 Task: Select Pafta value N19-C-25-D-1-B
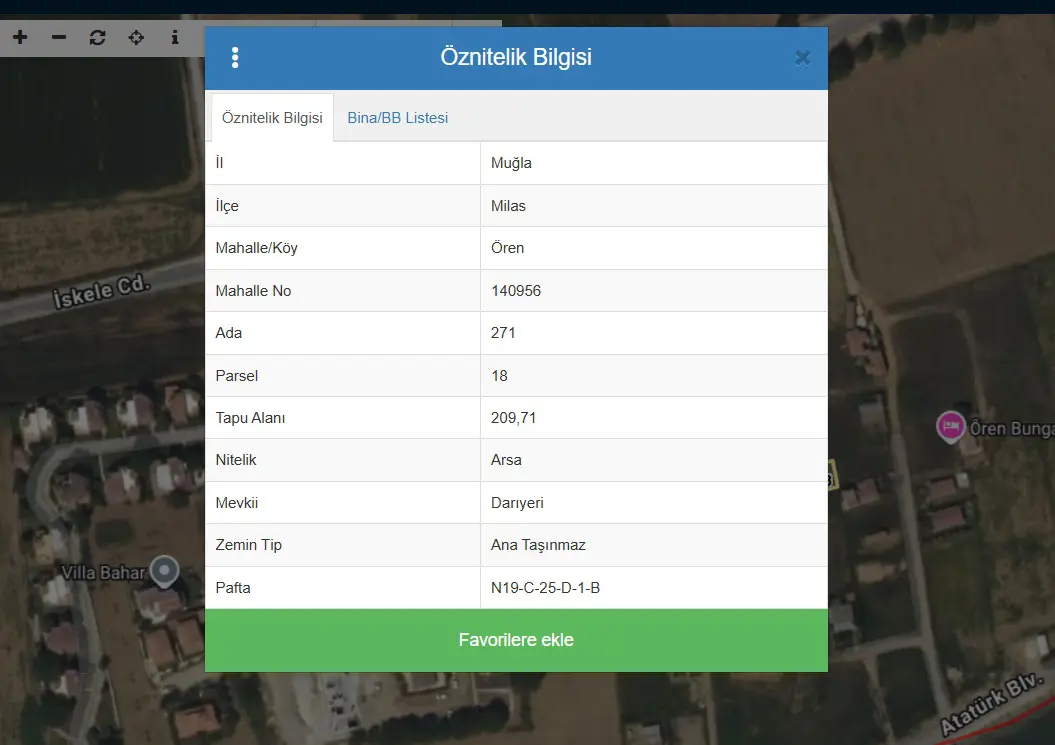point(546,588)
